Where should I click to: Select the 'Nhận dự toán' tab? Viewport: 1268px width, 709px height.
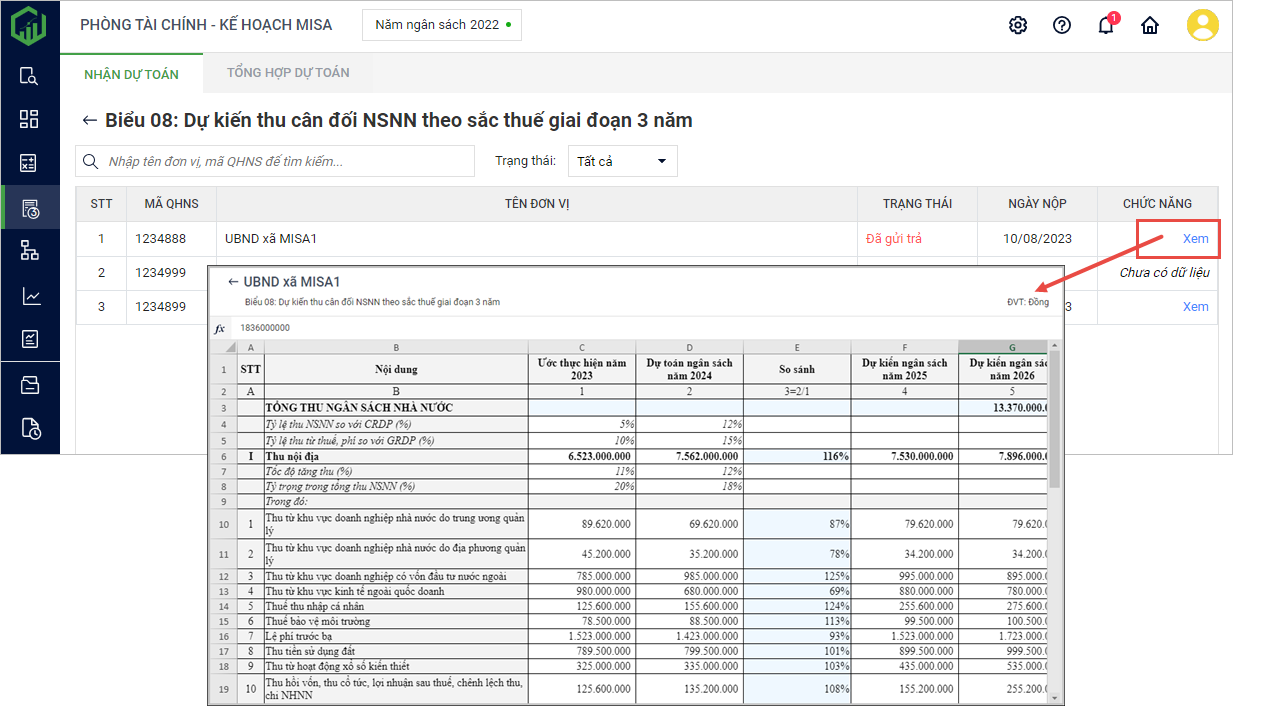pyautogui.click(x=131, y=74)
